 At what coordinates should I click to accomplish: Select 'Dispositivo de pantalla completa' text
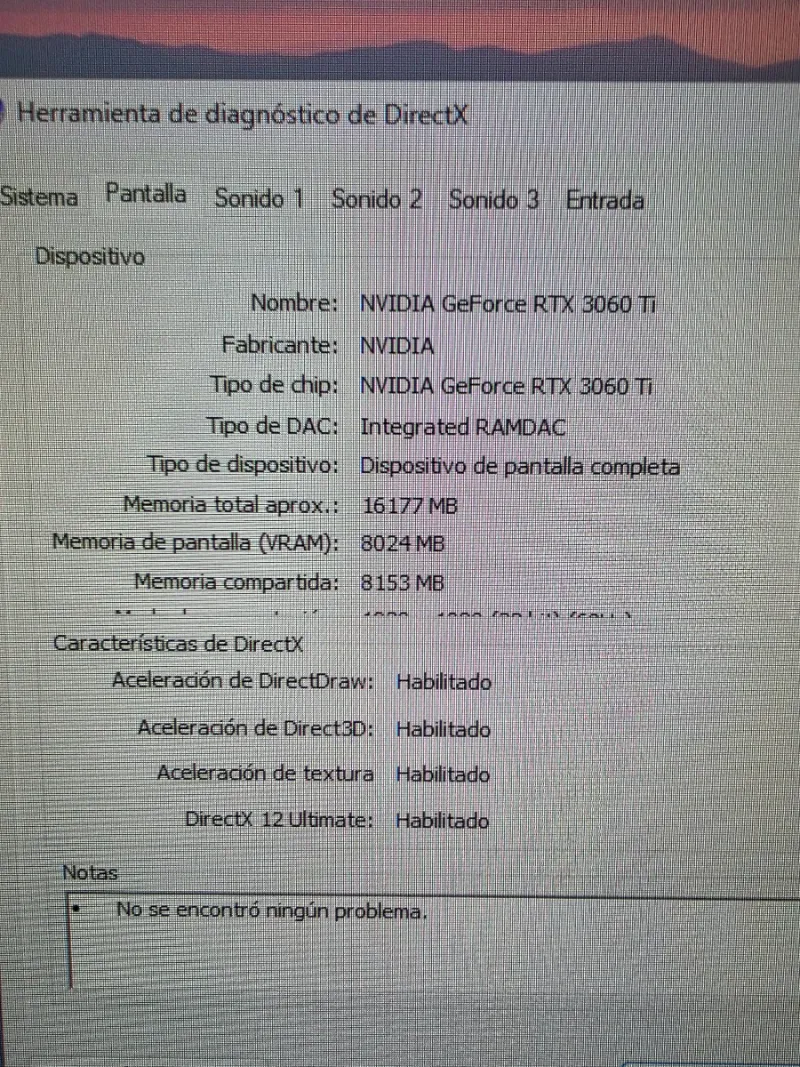pyautogui.click(x=520, y=467)
